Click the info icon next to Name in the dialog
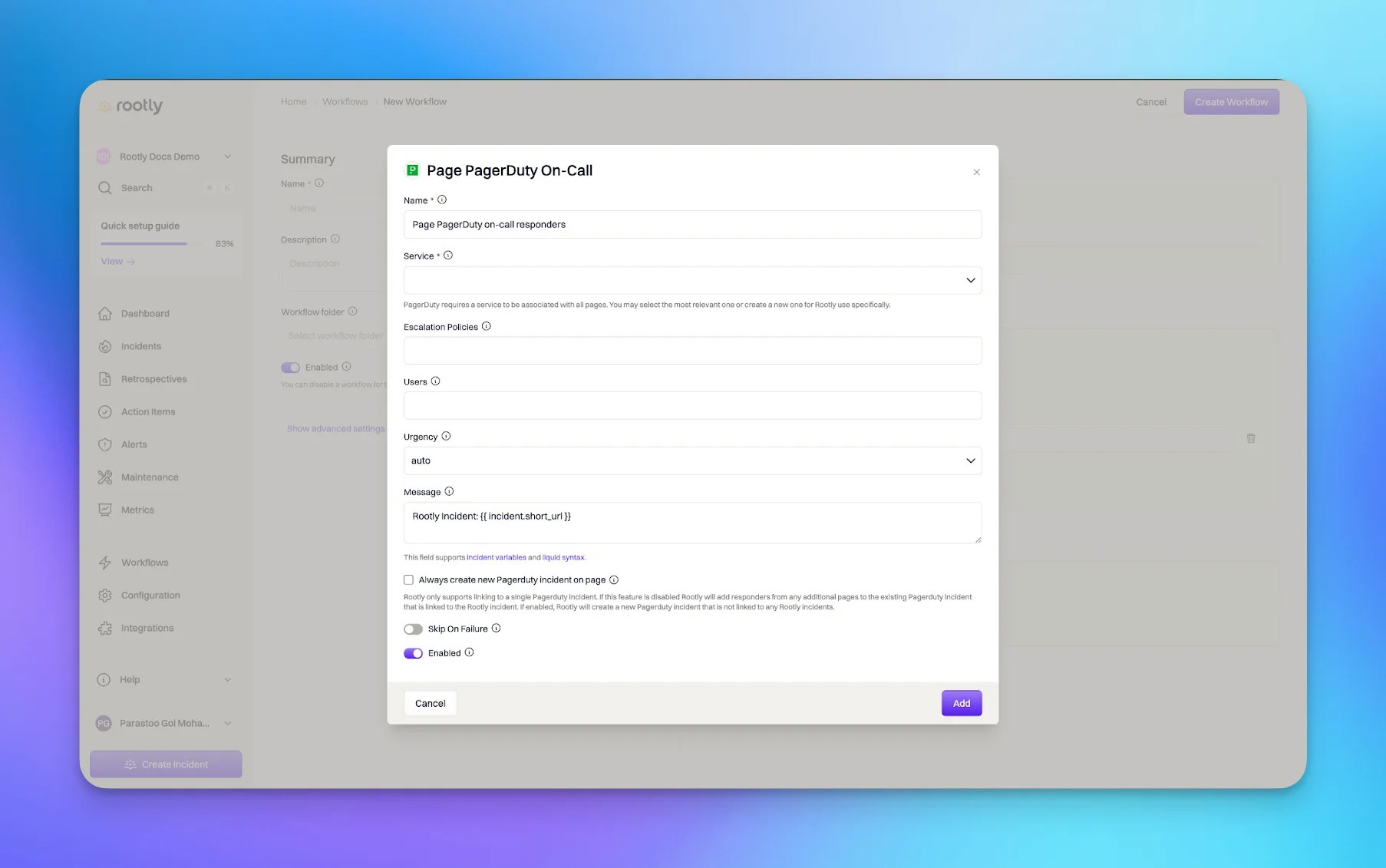 442,200
